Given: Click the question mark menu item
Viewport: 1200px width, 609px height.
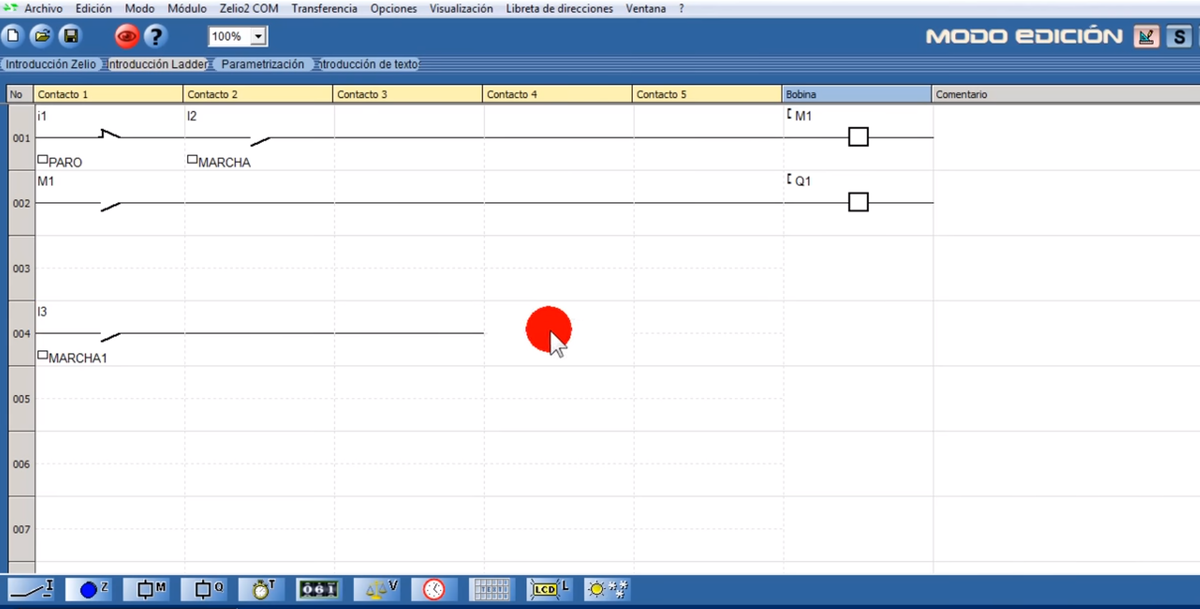Looking at the screenshot, I should [x=681, y=8].
